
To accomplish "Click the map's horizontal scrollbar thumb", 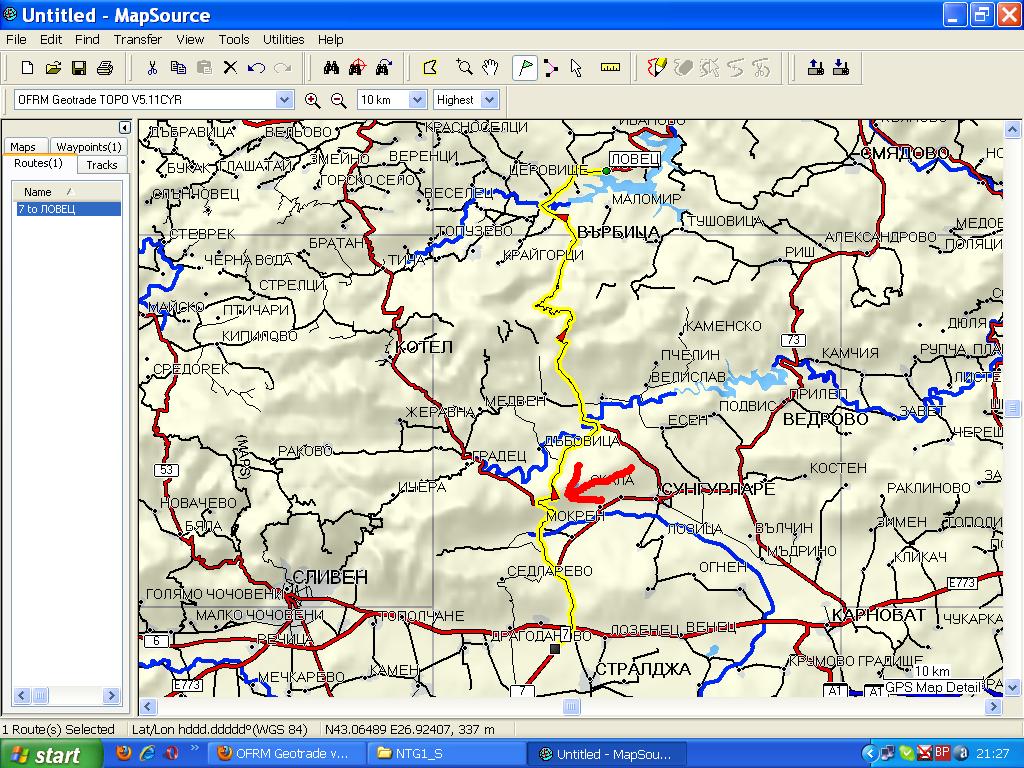I will tap(571, 706).
